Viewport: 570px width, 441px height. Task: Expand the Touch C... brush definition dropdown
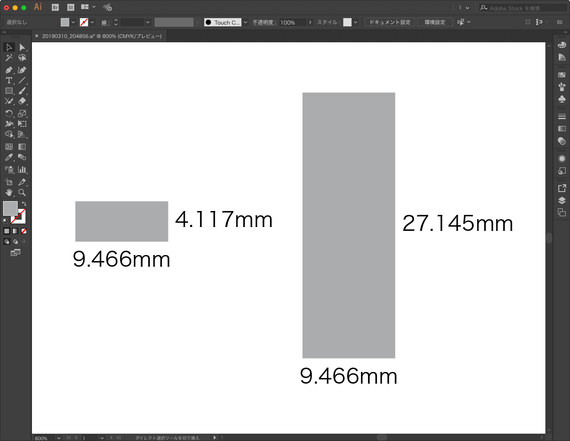point(245,22)
